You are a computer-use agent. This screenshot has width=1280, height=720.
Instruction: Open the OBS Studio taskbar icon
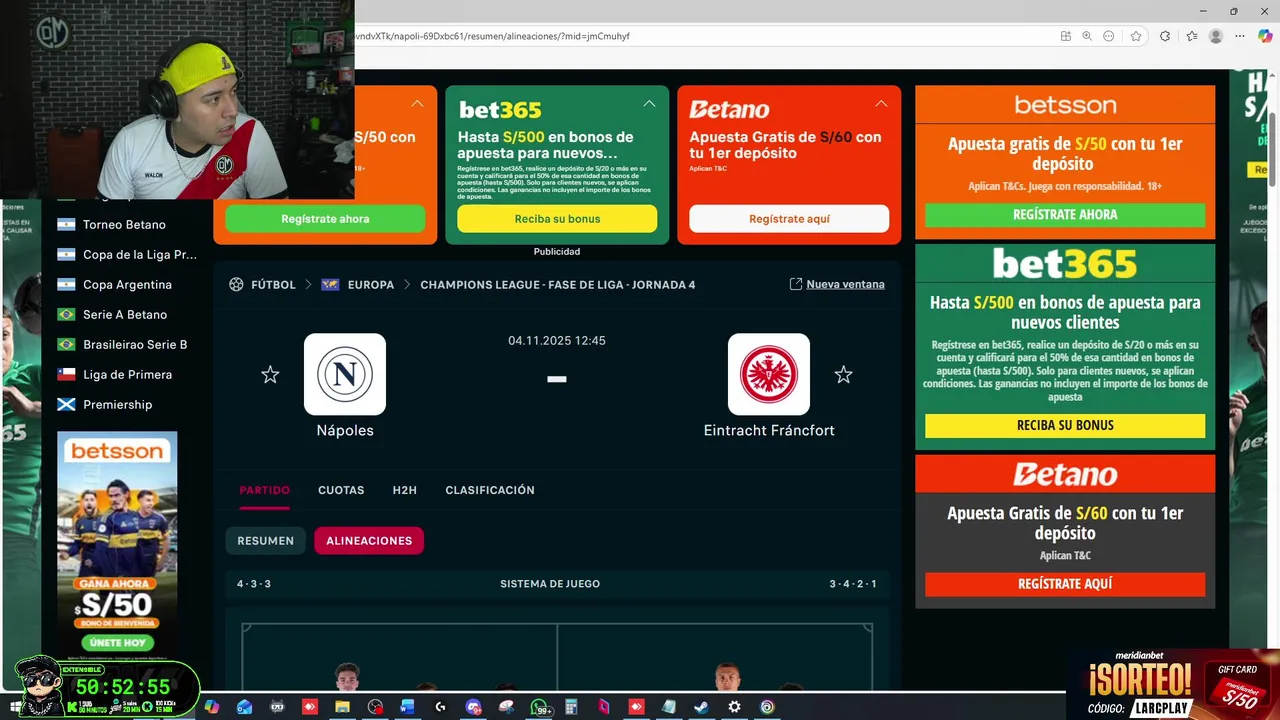(x=375, y=707)
